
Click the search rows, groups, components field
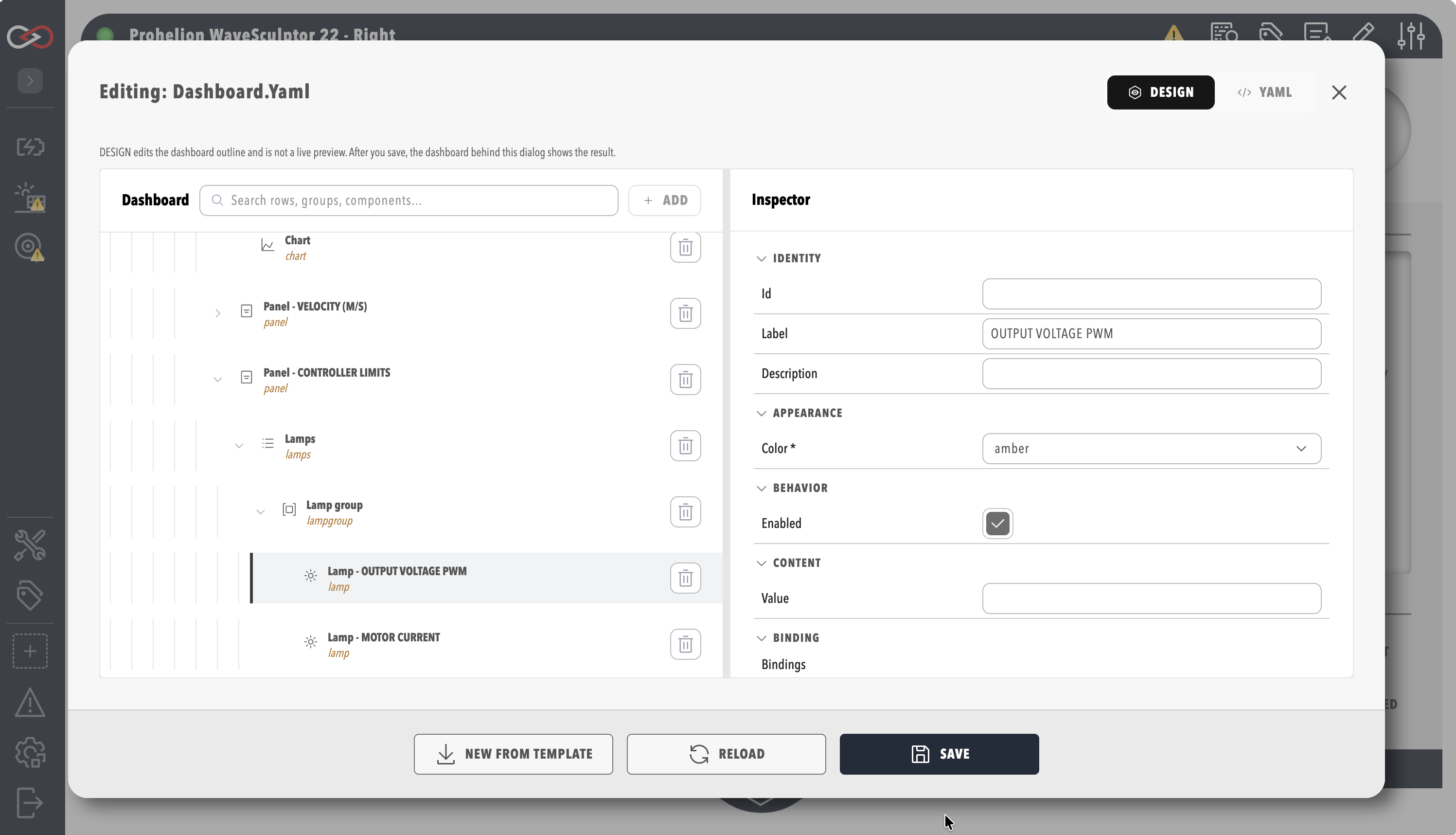[408, 200]
